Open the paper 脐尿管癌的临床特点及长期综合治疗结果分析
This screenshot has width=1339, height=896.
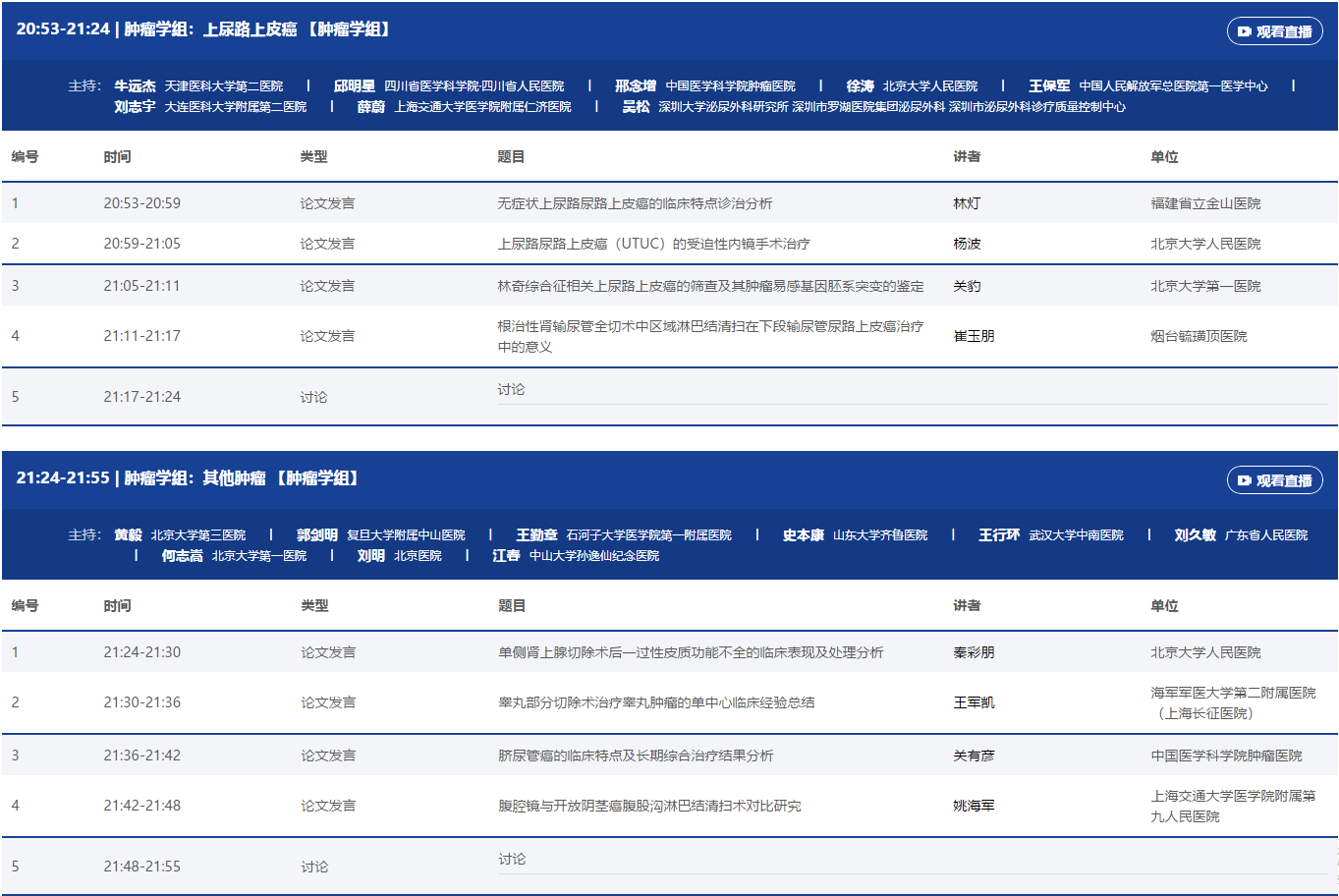tap(636, 756)
